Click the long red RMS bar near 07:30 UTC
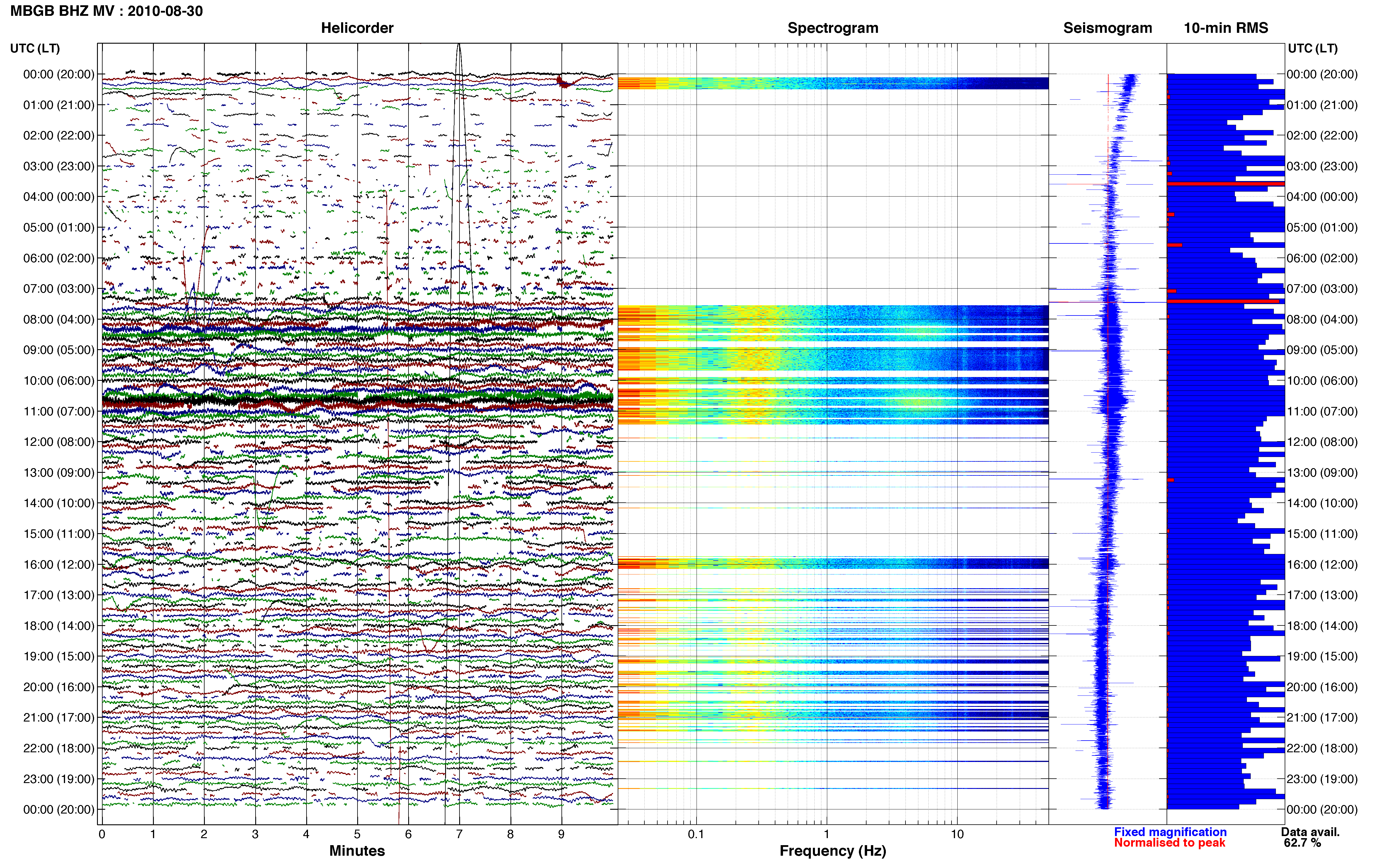This screenshot has height=868, width=1389. pyautogui.click(x=1224, y=301)
